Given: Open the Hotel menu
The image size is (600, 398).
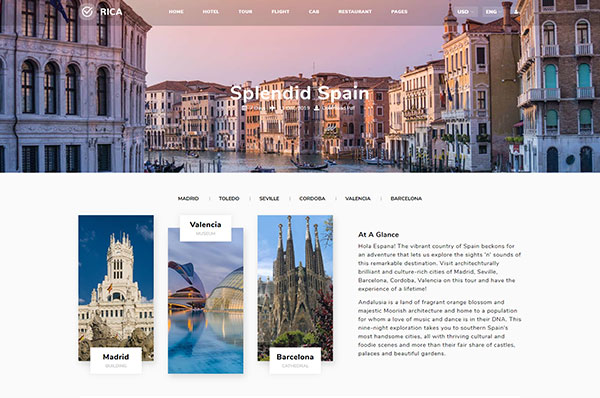Looking at the screenshot, I should pos(211,12).
